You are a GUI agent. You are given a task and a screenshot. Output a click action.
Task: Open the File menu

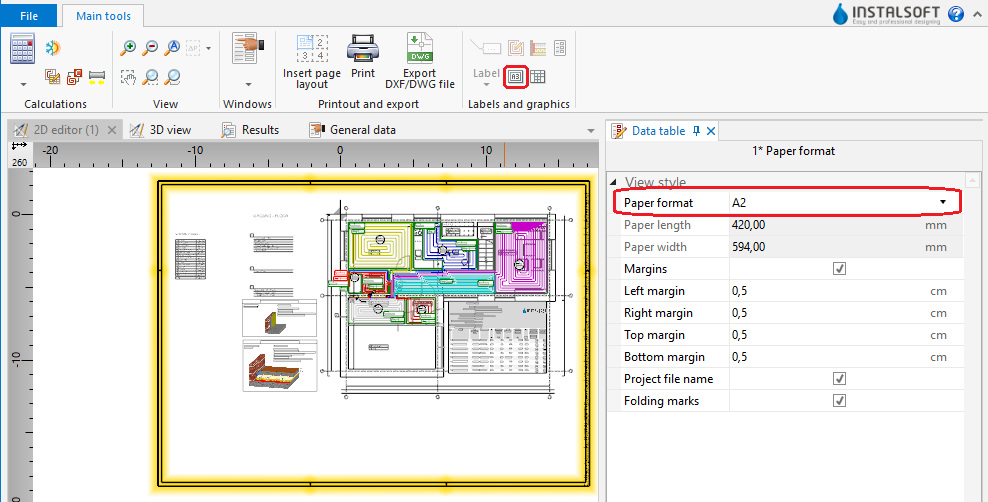(30, 16)
